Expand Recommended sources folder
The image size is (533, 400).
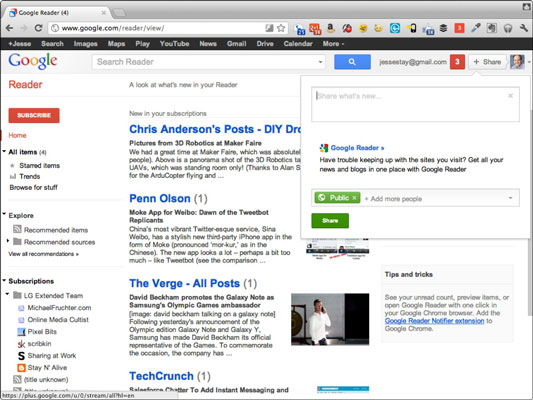pyautogui.click(x=8, y=241)
